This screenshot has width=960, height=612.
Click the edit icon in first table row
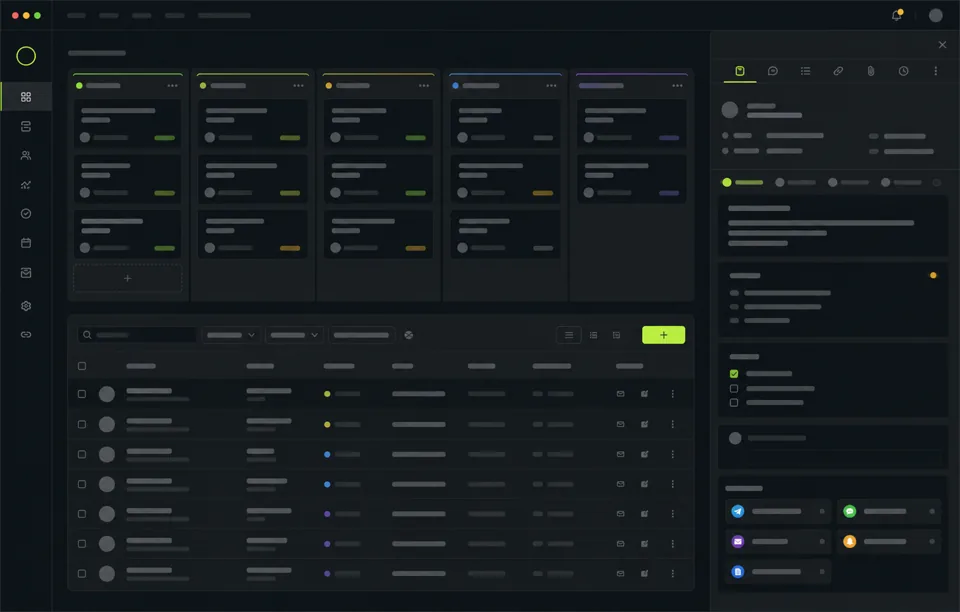(x=645, y=394)
